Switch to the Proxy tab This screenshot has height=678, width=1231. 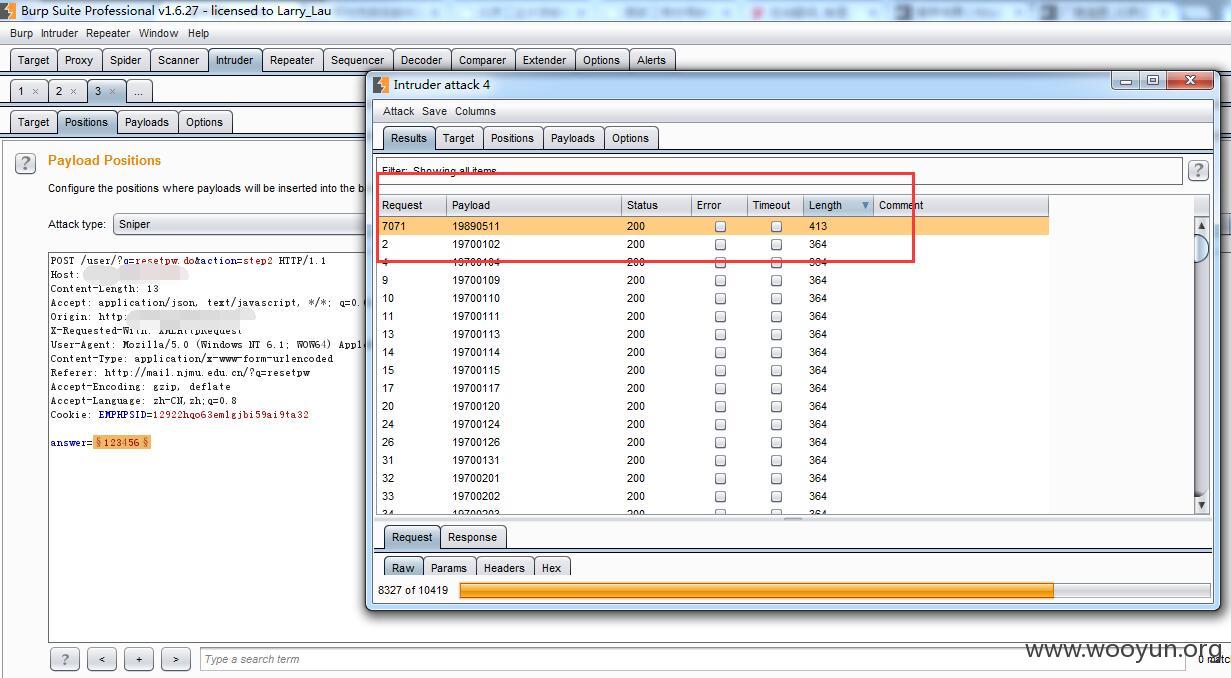79,60
